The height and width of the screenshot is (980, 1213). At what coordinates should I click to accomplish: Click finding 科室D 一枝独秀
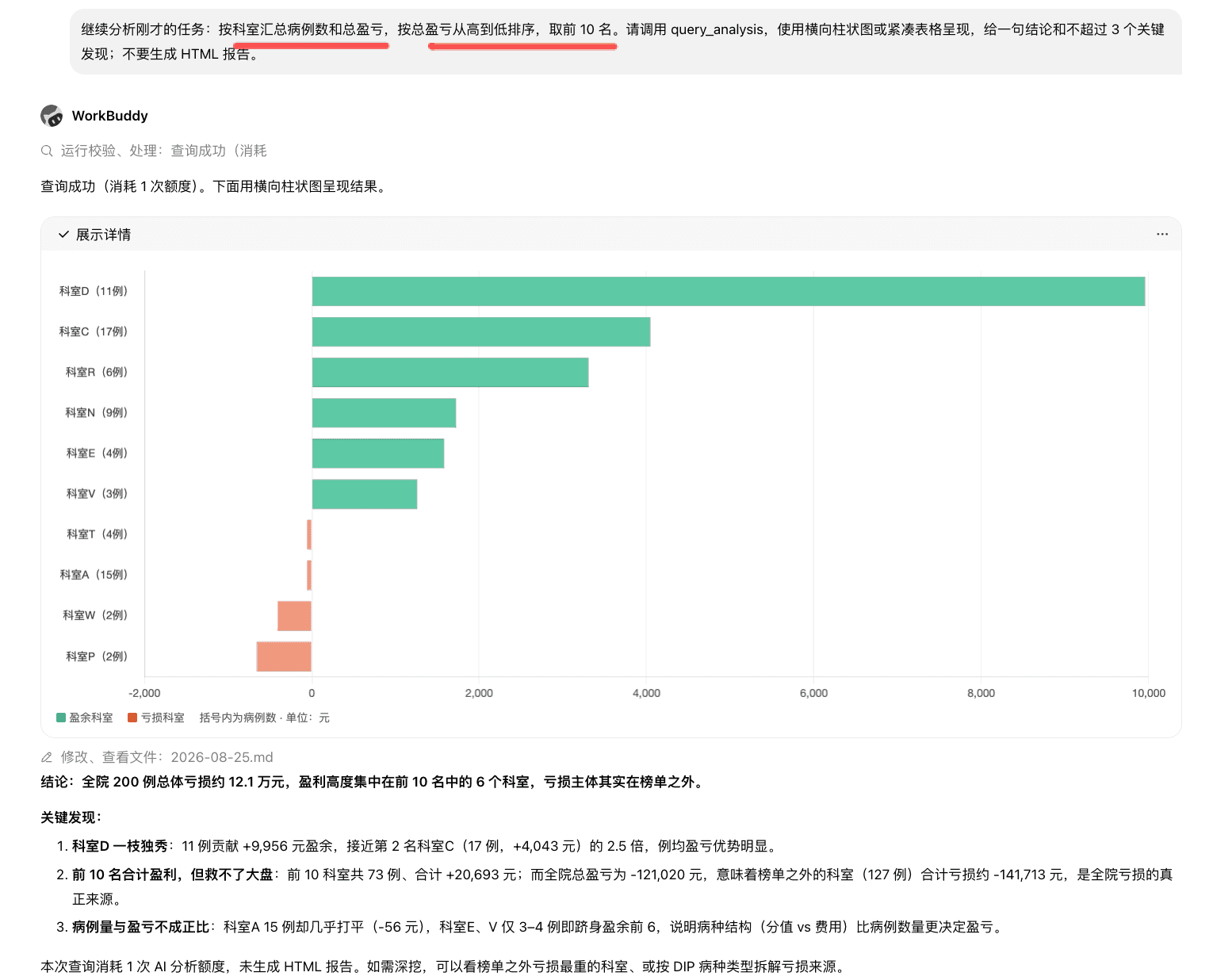(426, 846)
